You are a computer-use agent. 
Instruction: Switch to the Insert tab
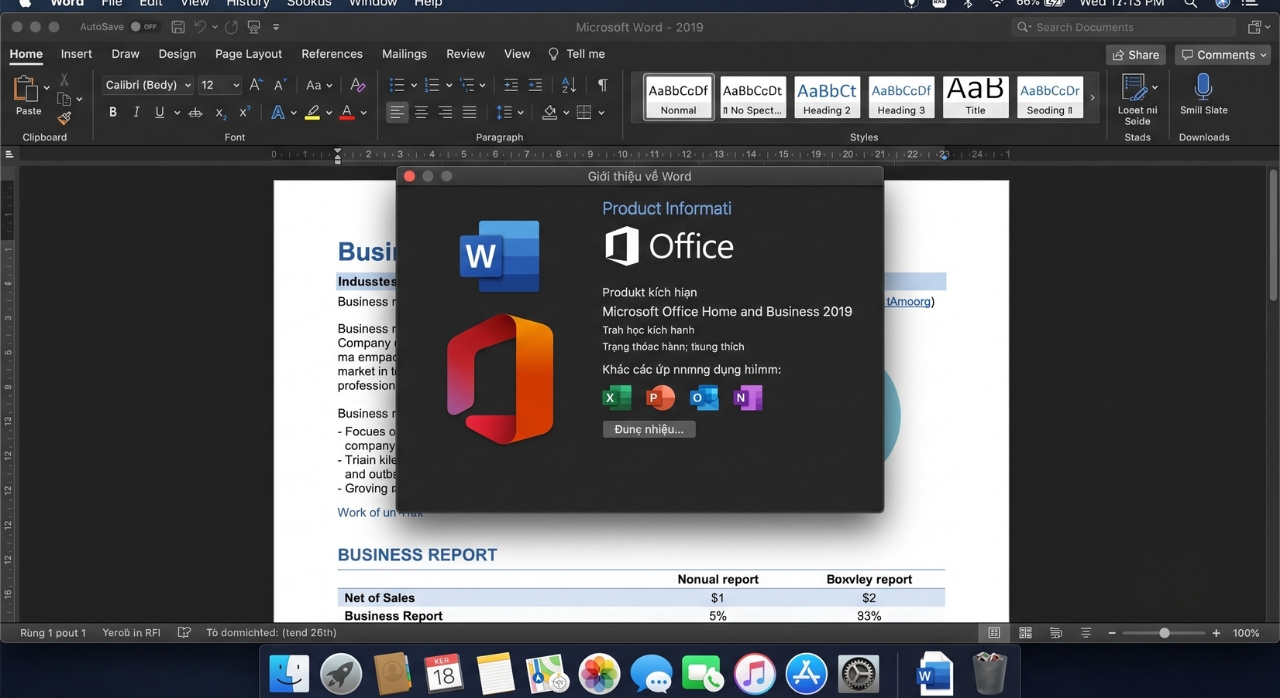76,54
